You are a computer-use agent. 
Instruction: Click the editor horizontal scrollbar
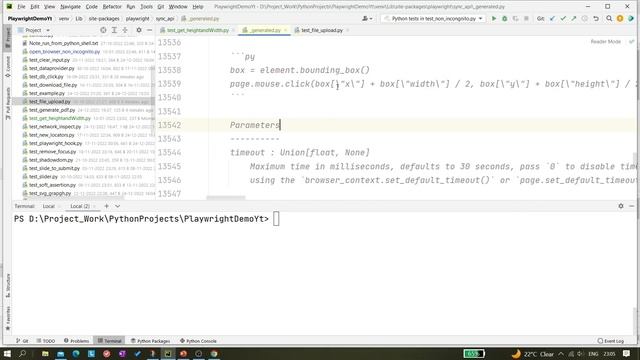tap(225, 198)
